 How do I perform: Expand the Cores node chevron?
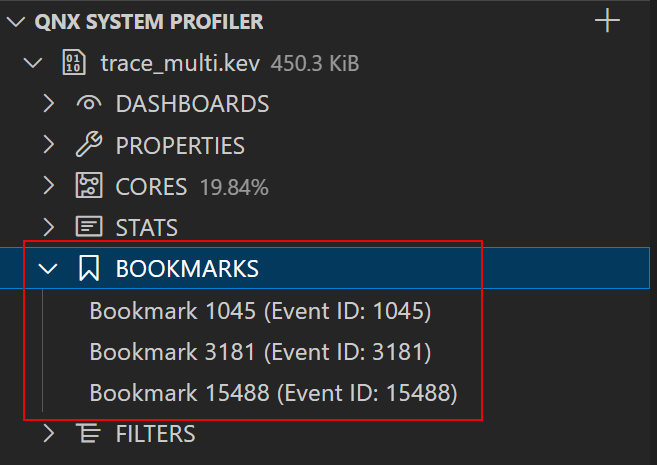coord(48,186)
